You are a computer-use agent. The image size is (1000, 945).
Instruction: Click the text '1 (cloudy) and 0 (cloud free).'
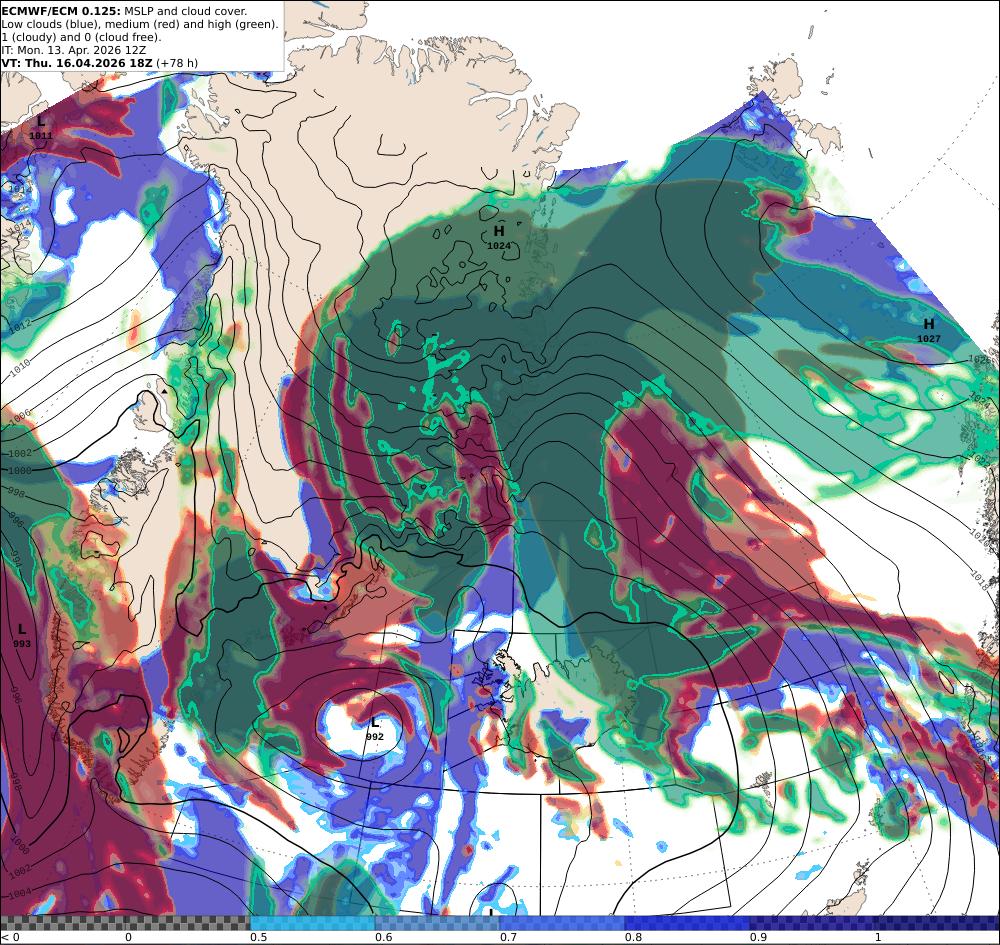pyautogui.click(x=82, y=37)
